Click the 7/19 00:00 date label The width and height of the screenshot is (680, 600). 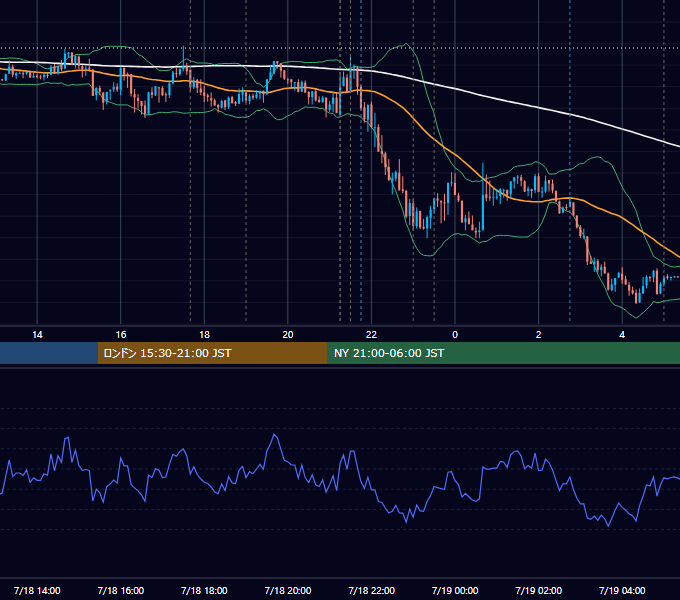point(455,590)
